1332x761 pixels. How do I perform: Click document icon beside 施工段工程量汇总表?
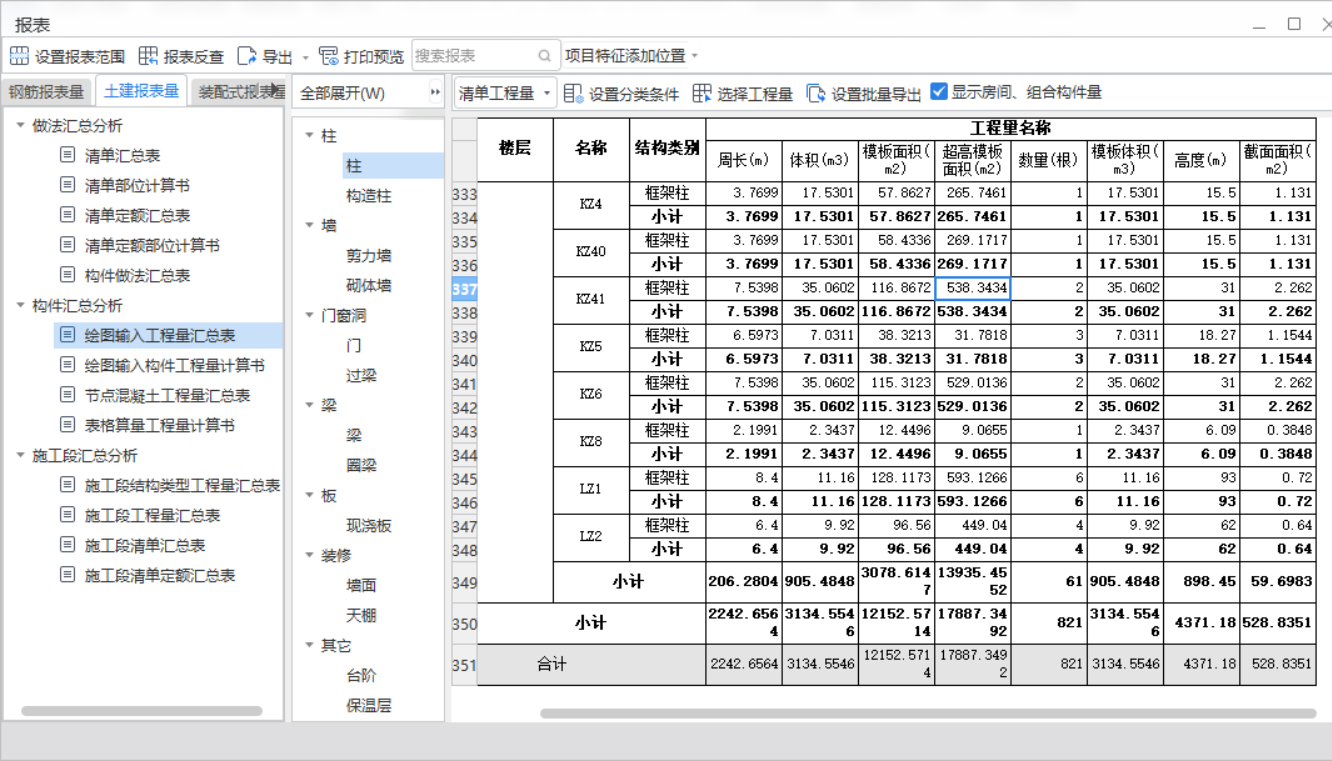[67, 515]
